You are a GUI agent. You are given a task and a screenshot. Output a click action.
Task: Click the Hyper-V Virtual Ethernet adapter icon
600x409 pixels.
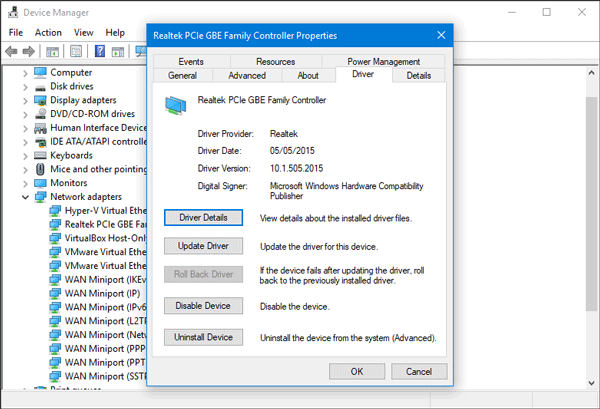55,211
